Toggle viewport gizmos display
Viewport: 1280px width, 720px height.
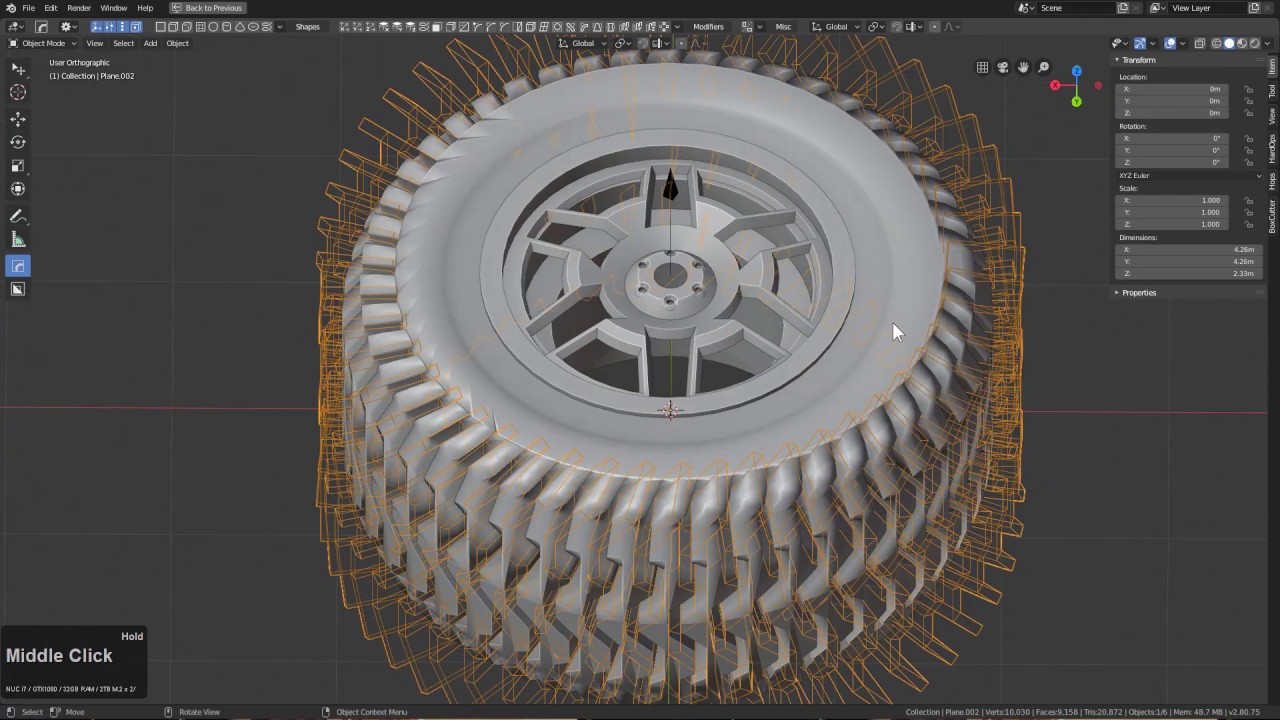(x=1140, y=43)
